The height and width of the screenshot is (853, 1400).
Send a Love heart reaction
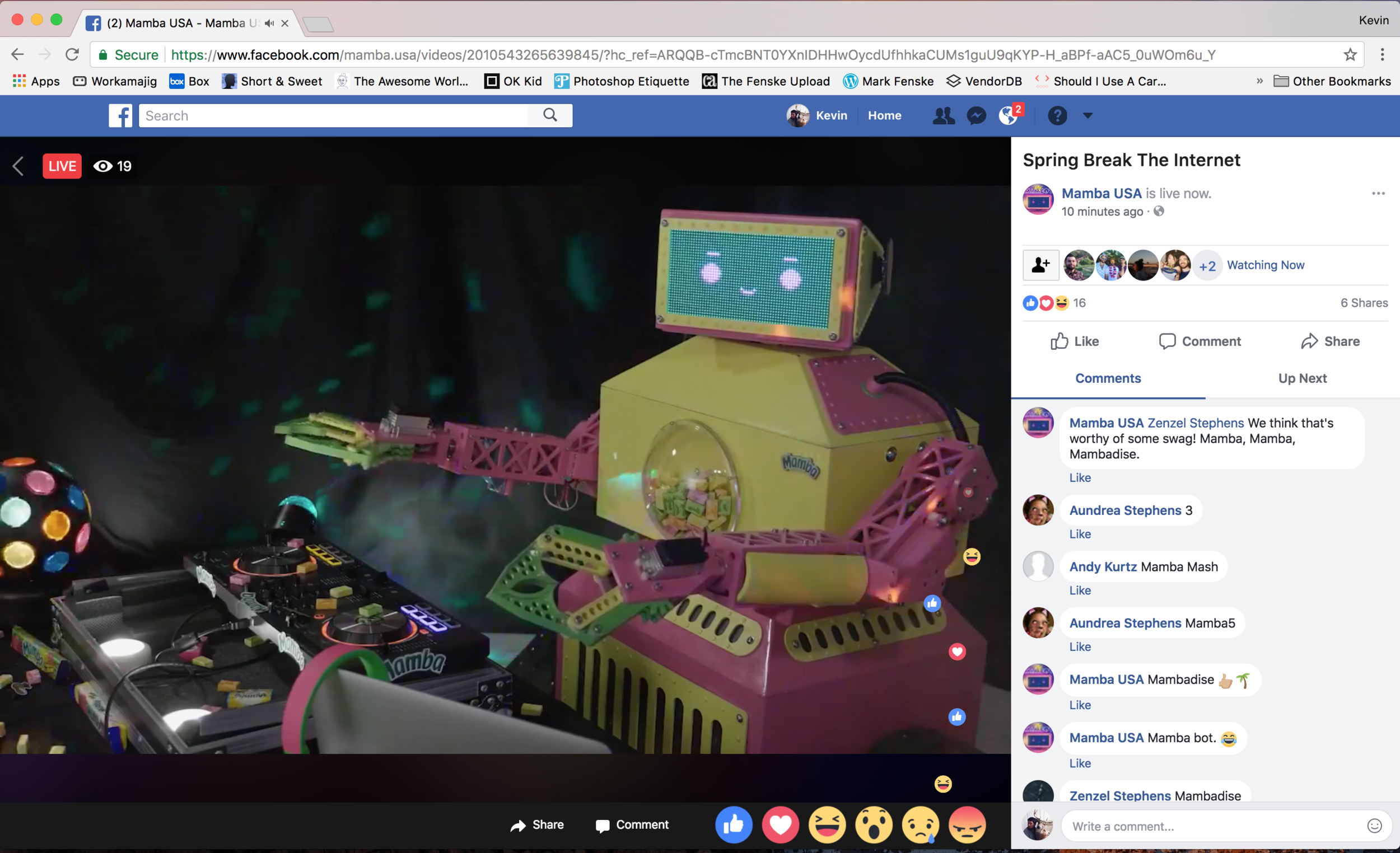point(780,824)
